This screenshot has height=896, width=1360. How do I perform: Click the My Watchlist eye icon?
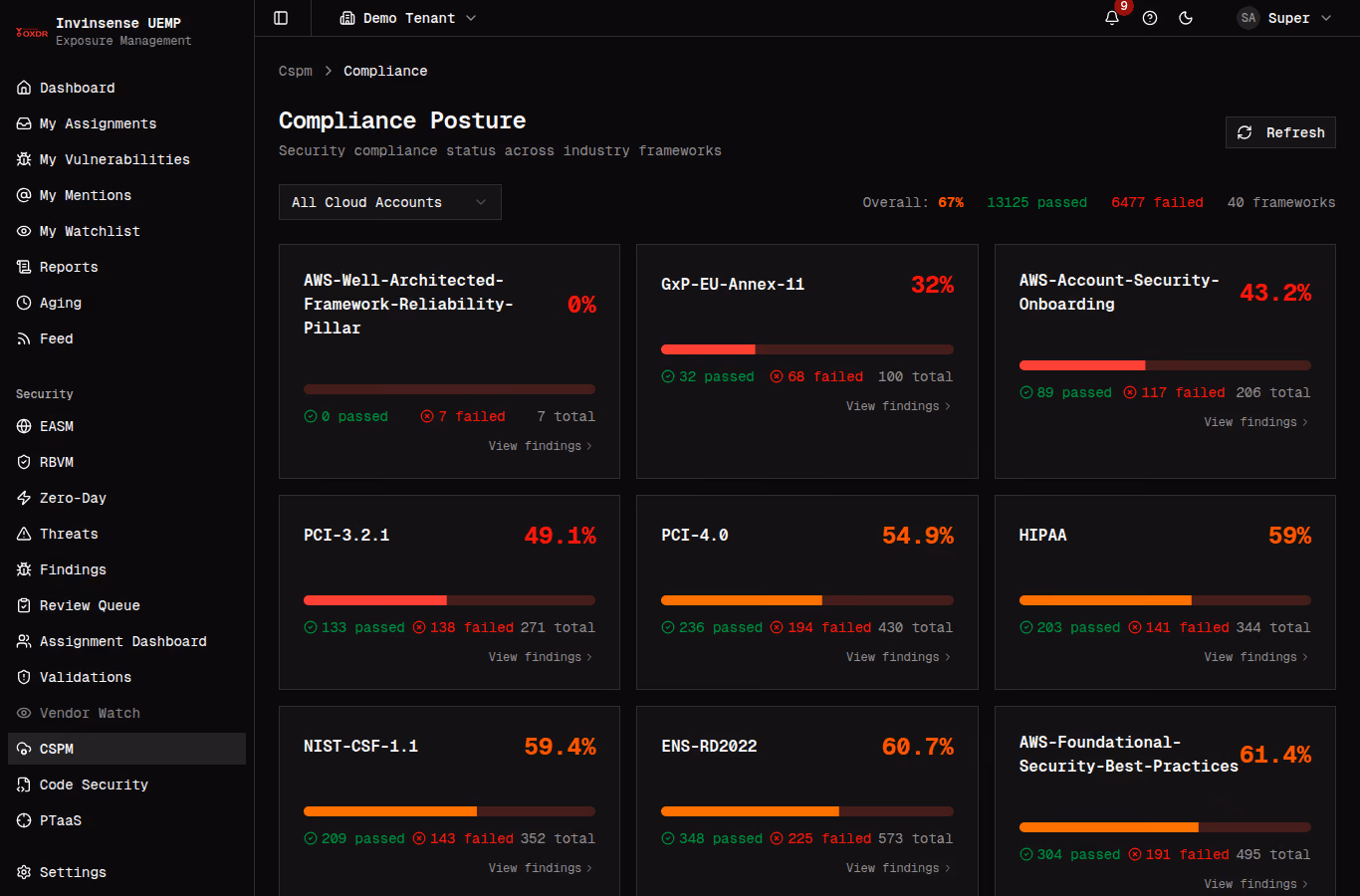click(24, 231)
